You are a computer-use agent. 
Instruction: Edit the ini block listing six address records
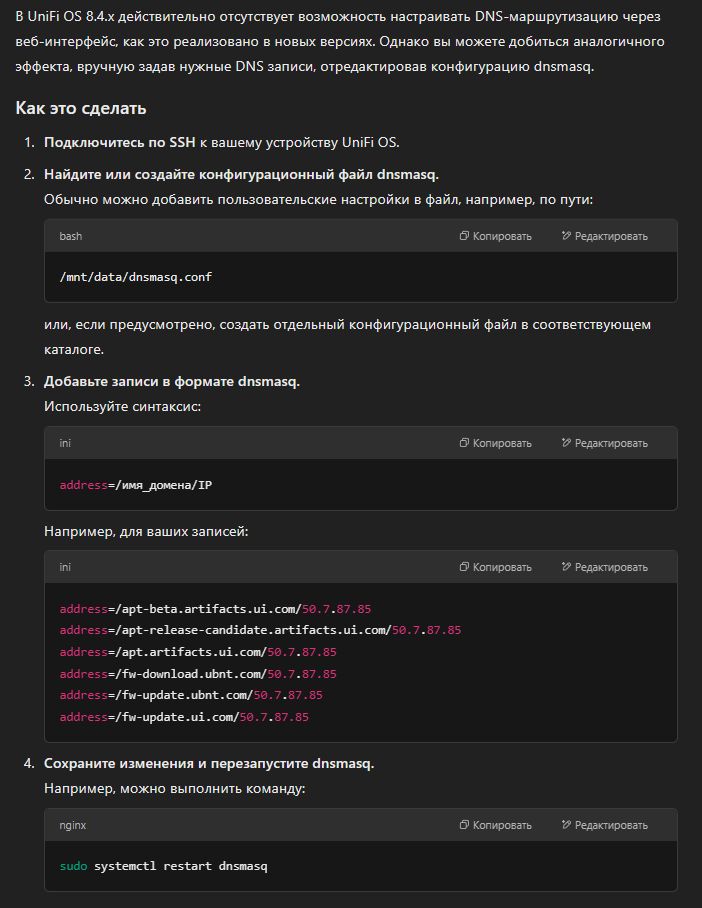tap(605, 567)
